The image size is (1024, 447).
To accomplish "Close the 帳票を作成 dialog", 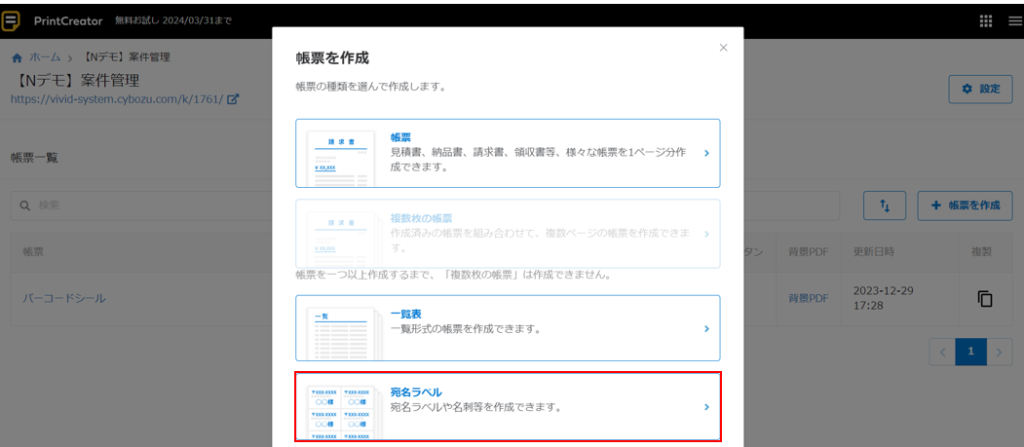I will point(723,48).
